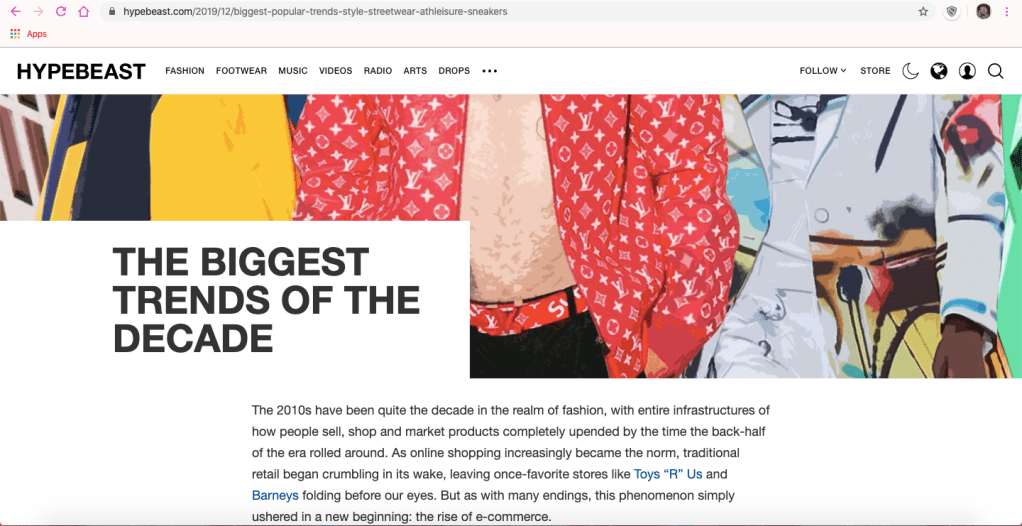Image resolution: width=1022 pixels, height=526 pixels.
Task: Open the Chrome three-dot menu
Action: click(x=1007, y=12)
